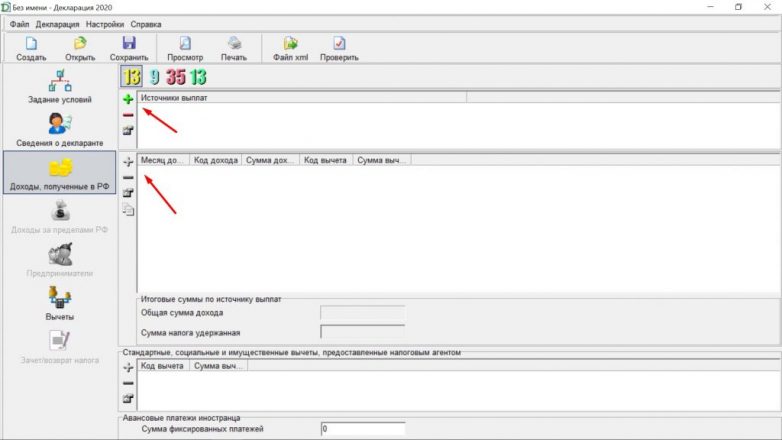The width and height of the screenshot is (782, 440).
Task: Print declaration with Печать icon
Action: click(234, 47)
